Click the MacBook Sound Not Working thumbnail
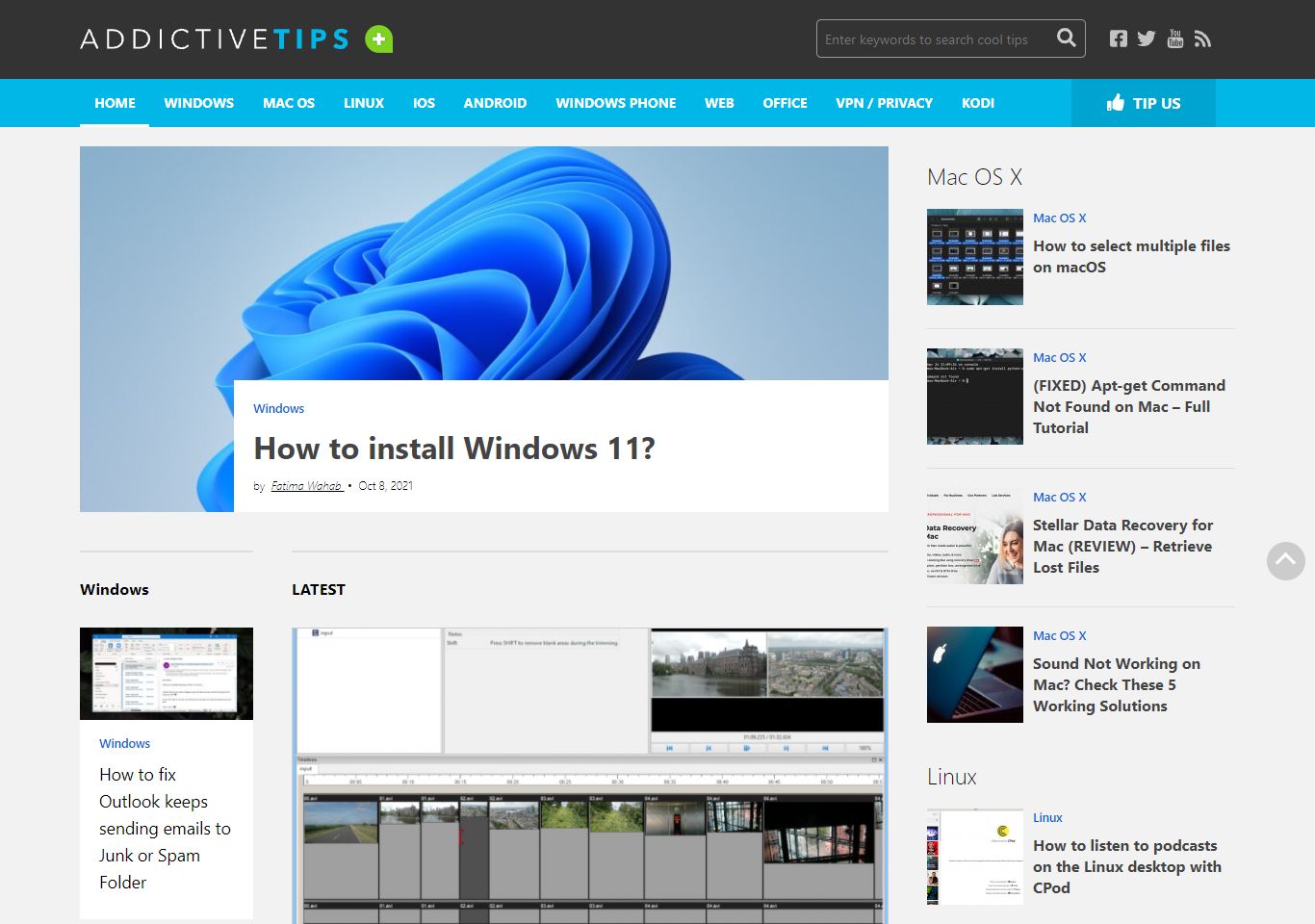The width and height of the screenshot is (1315, 924). tap(975, 675)
